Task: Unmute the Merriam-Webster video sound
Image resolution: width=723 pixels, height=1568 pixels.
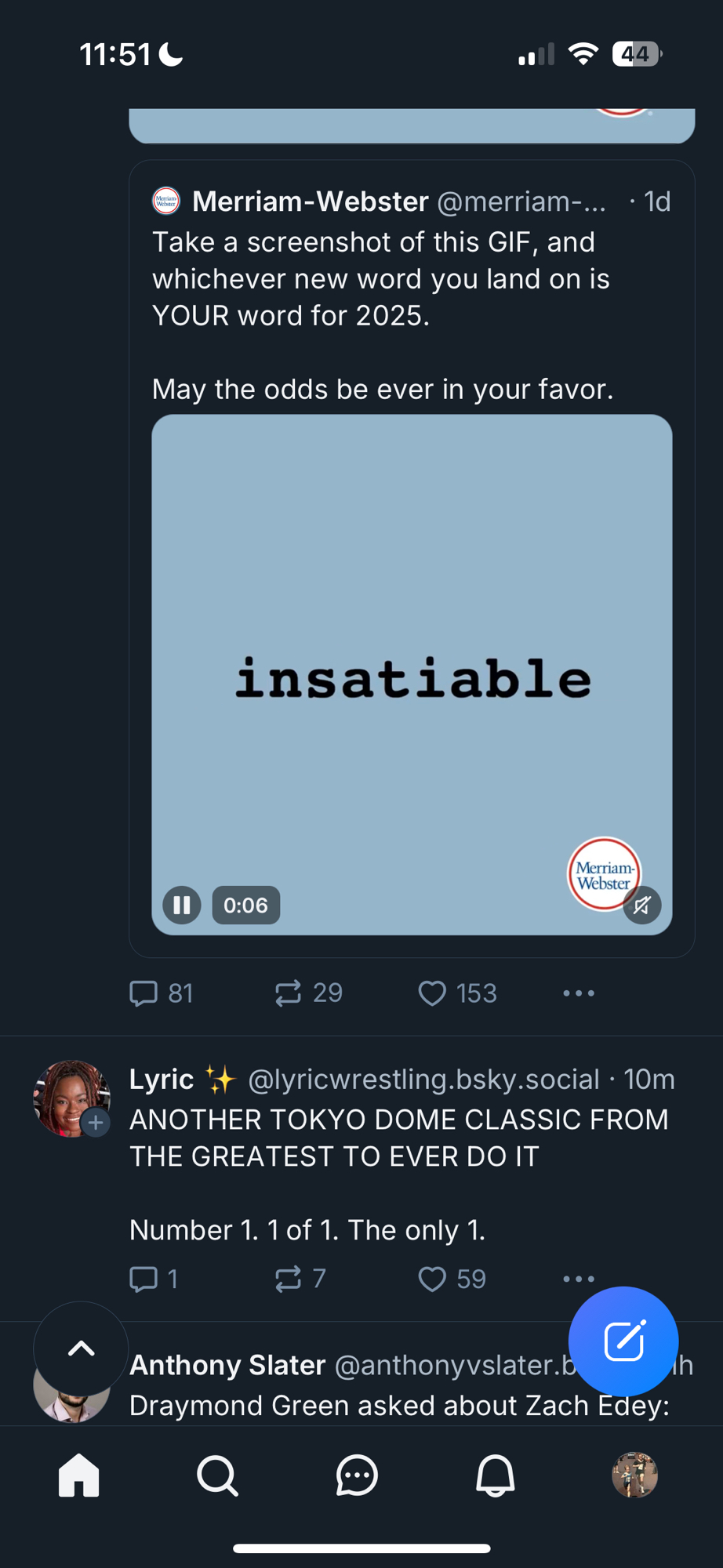Action: pos(642,906)
